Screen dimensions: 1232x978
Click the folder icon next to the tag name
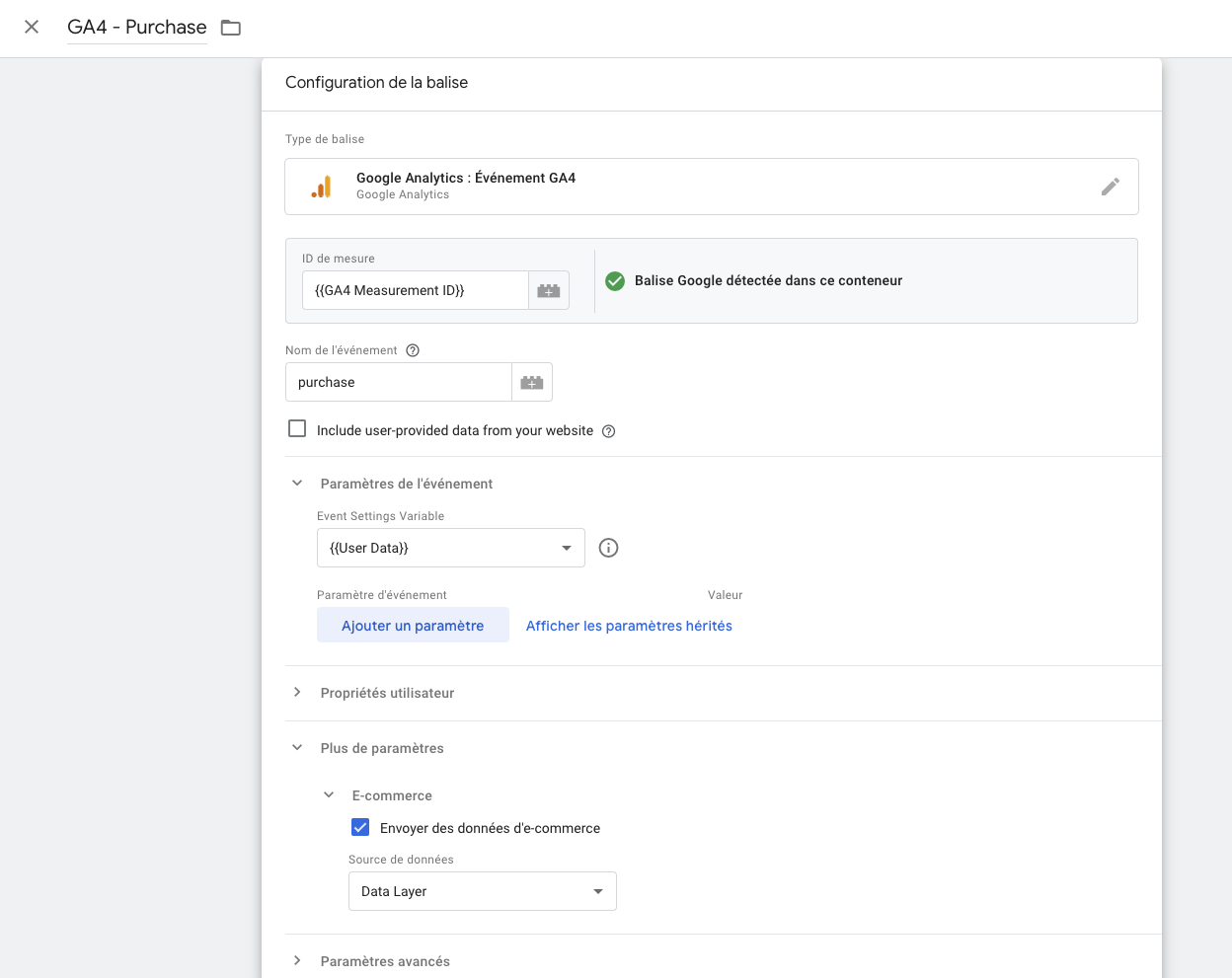tap(231, 28)
